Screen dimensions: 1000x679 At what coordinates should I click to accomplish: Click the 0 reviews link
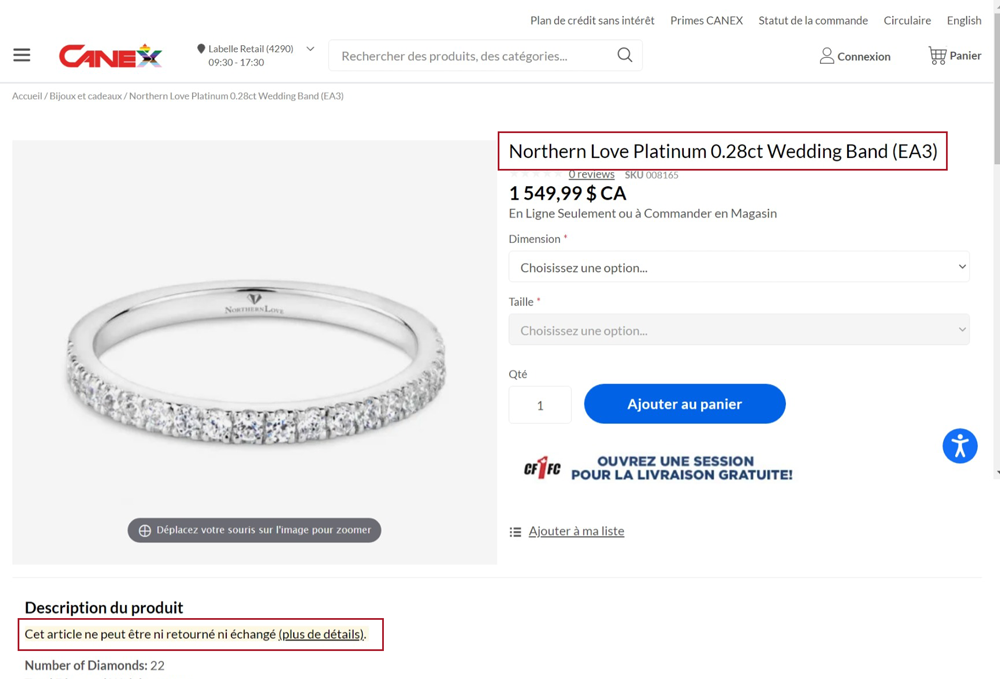tap(591, 174)
